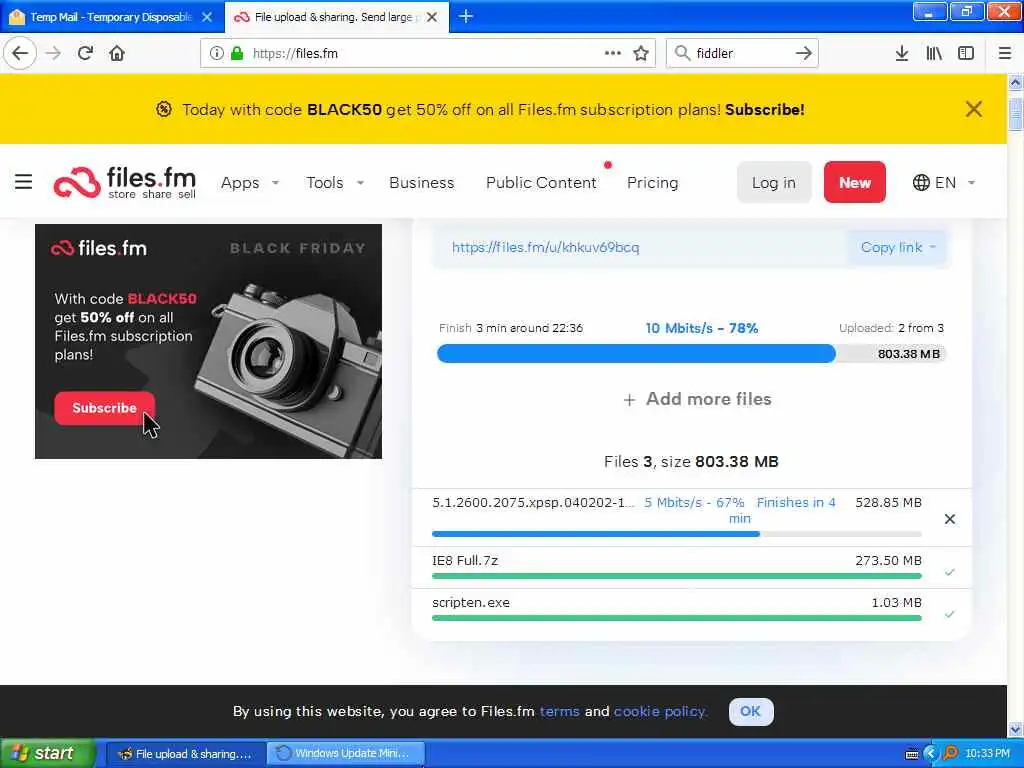Open the EN language dropdown

click(944, 182)
